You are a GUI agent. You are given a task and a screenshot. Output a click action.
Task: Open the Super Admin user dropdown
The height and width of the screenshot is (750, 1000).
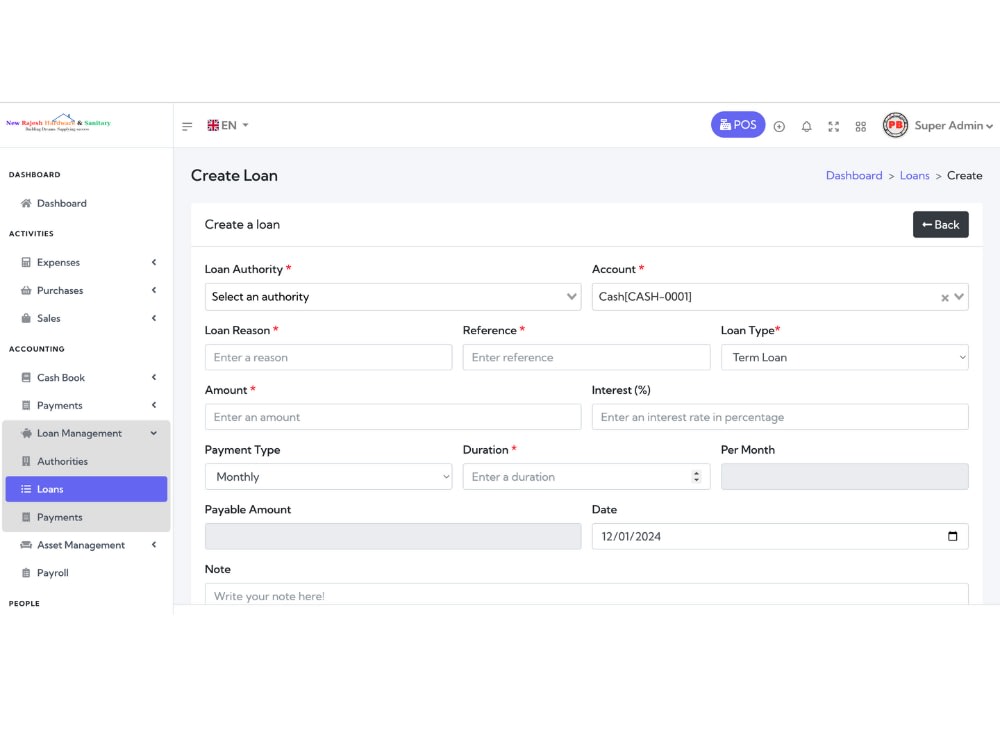click(x=953, y=126)
